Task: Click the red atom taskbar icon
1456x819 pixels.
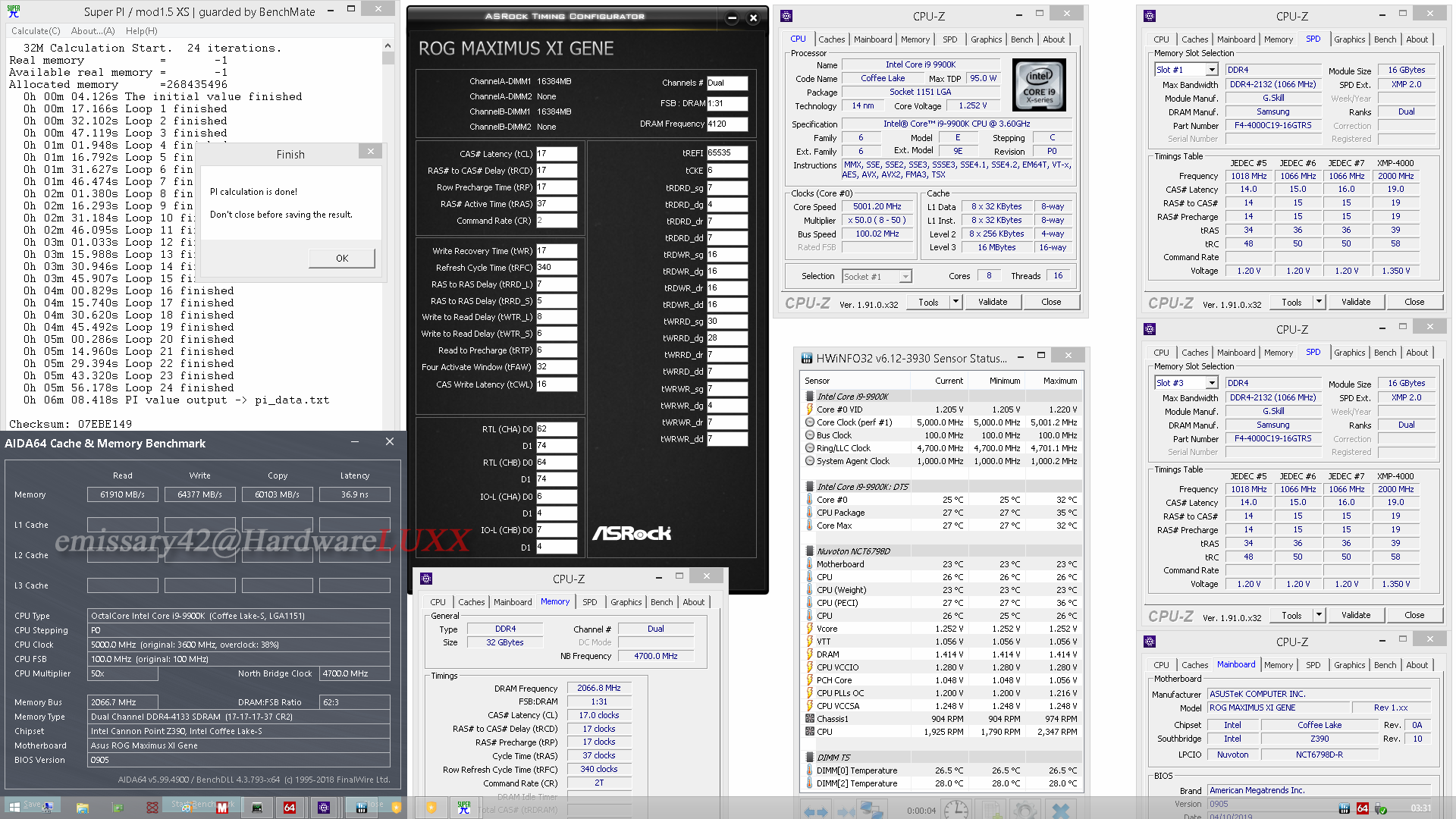Action: point(152,808)
